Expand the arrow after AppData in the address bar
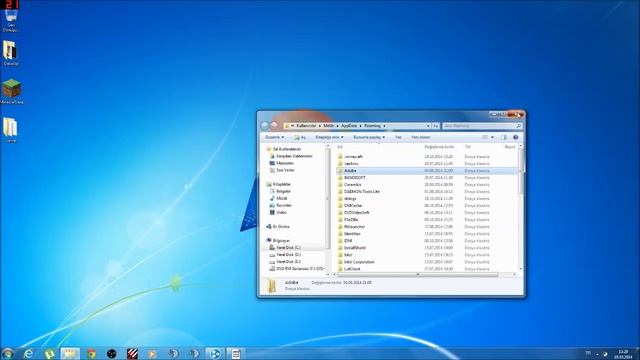This screenshot has height=360, width=640. click(360, 126)
